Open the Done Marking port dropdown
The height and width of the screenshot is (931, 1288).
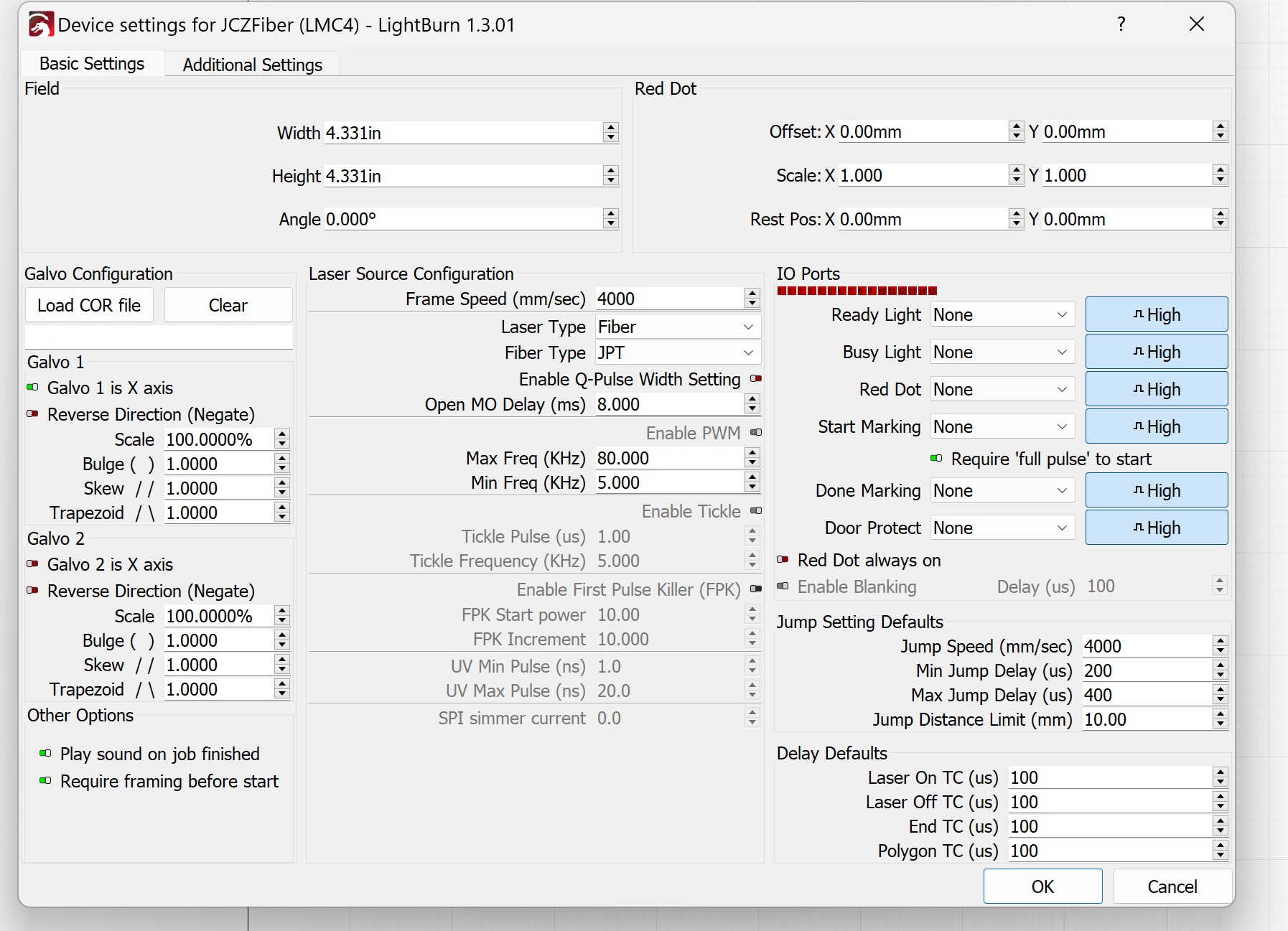click(1002, 490)
